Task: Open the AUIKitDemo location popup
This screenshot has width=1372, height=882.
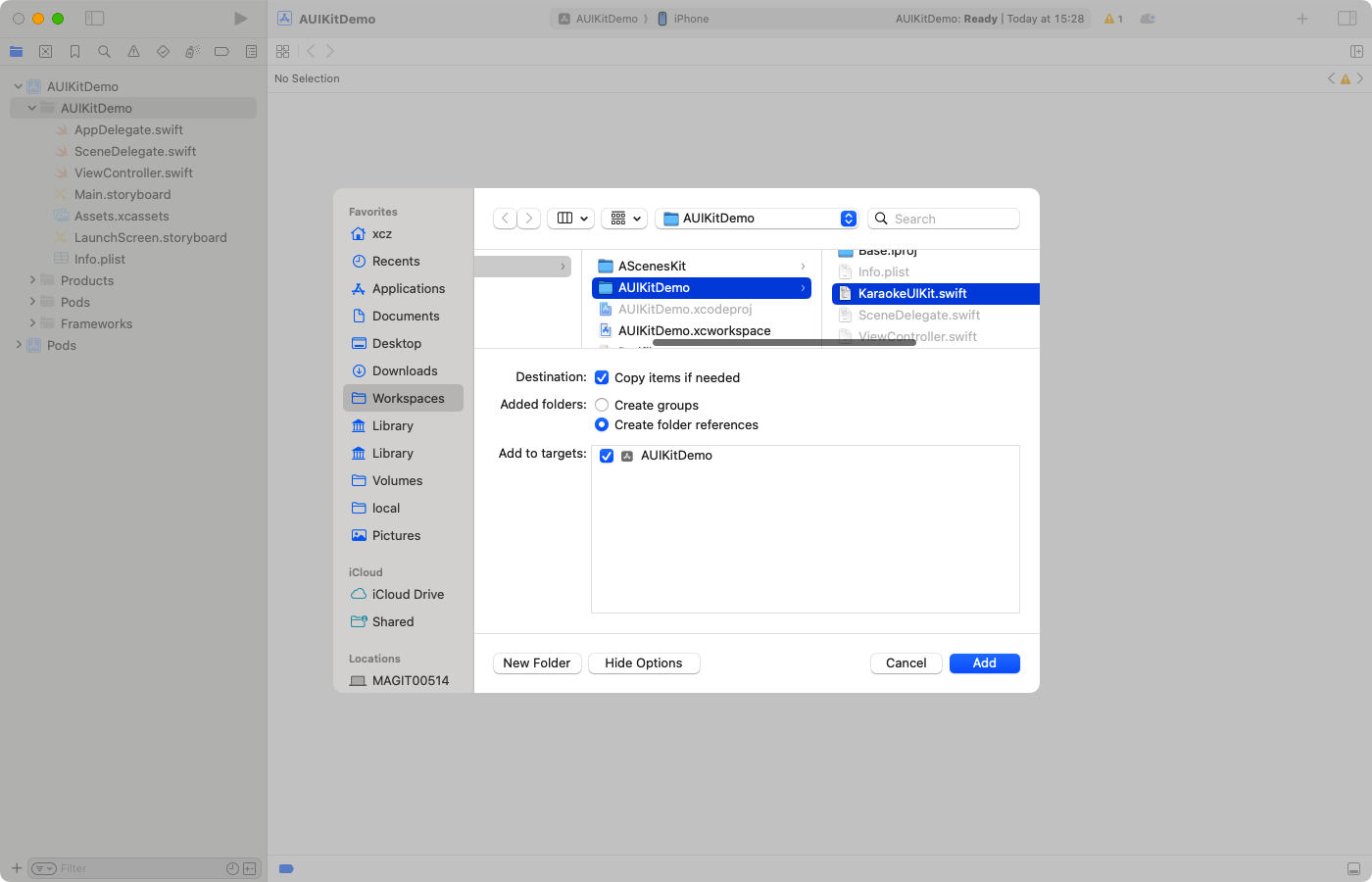Action: click(757, 219)
